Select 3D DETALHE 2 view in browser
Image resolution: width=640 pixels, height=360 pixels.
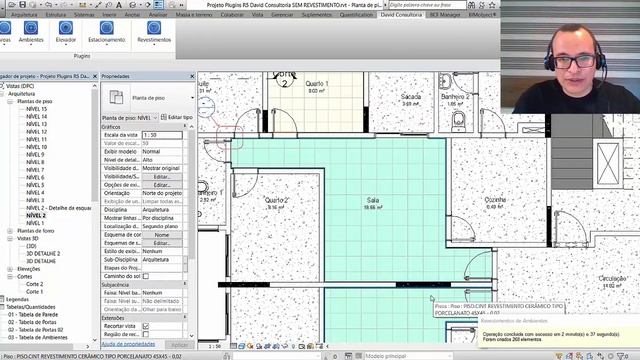43,253
